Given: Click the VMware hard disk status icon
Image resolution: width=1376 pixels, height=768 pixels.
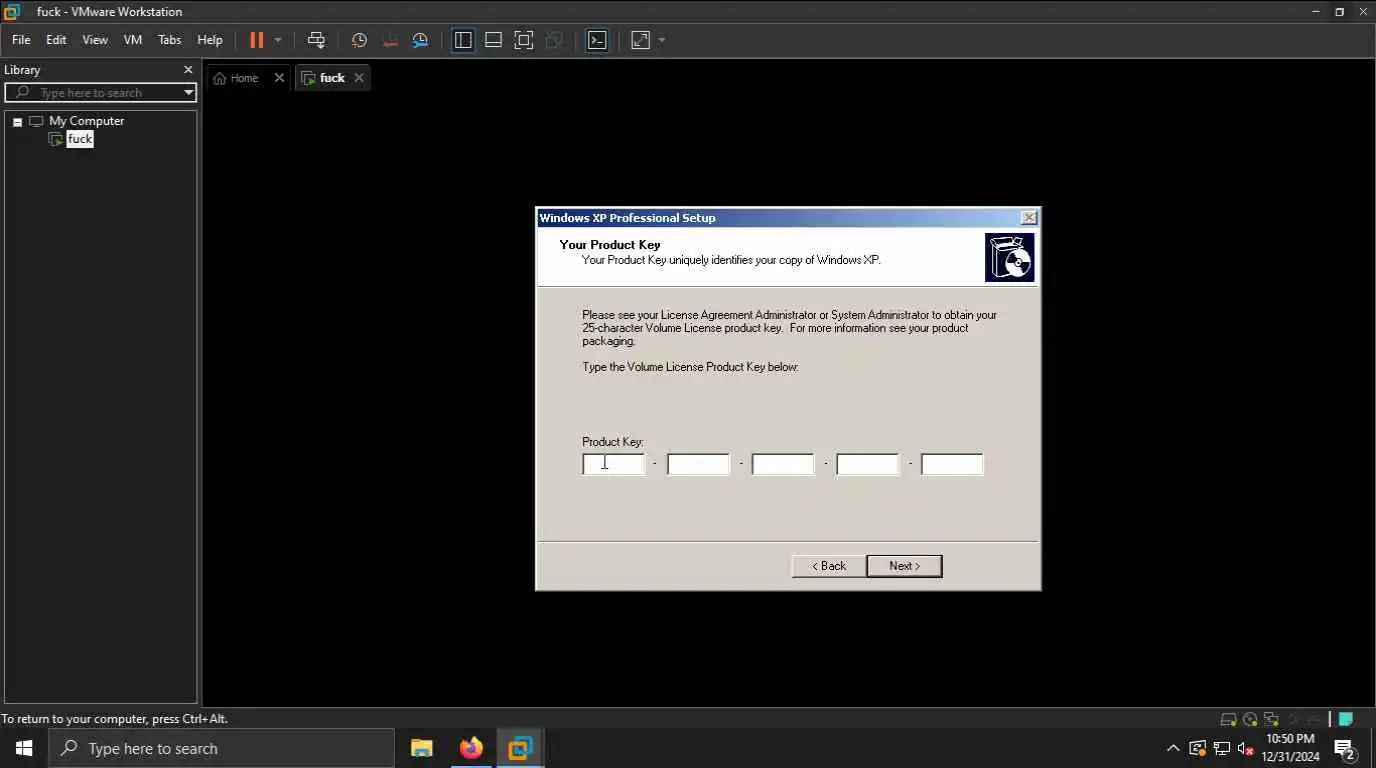Looking at the screenshot, I should [1229, 719].
